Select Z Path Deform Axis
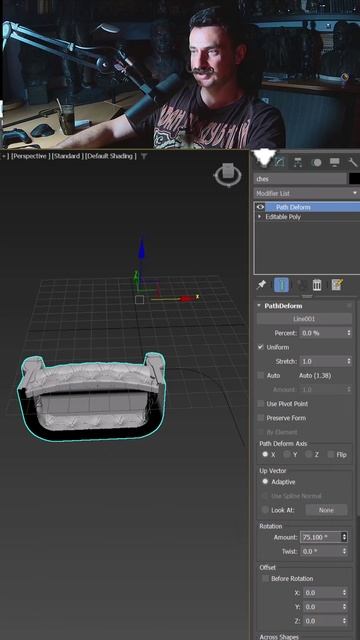Screen dimensions: 360x640 308,454
